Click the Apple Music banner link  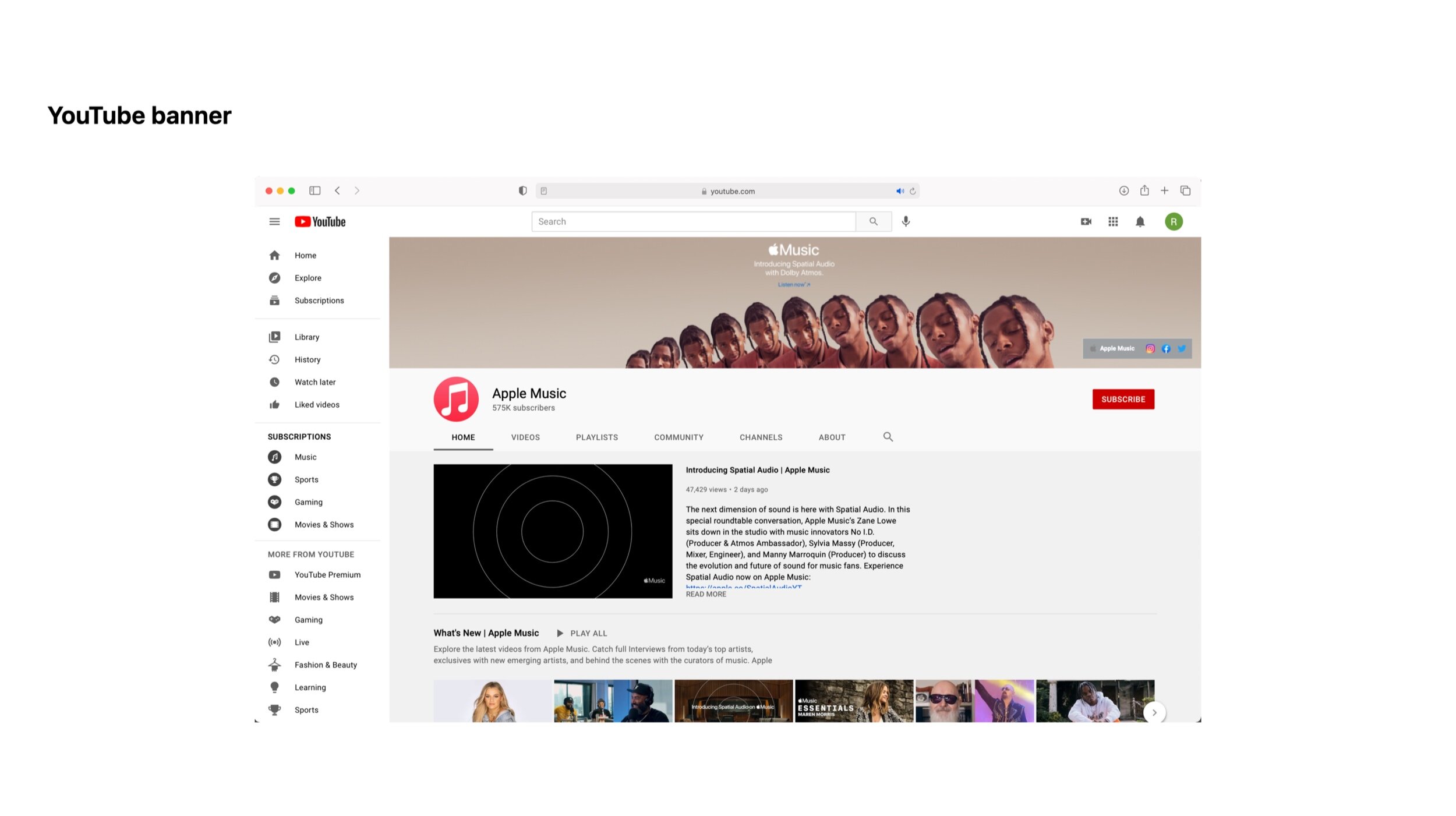pos(1112,348)
